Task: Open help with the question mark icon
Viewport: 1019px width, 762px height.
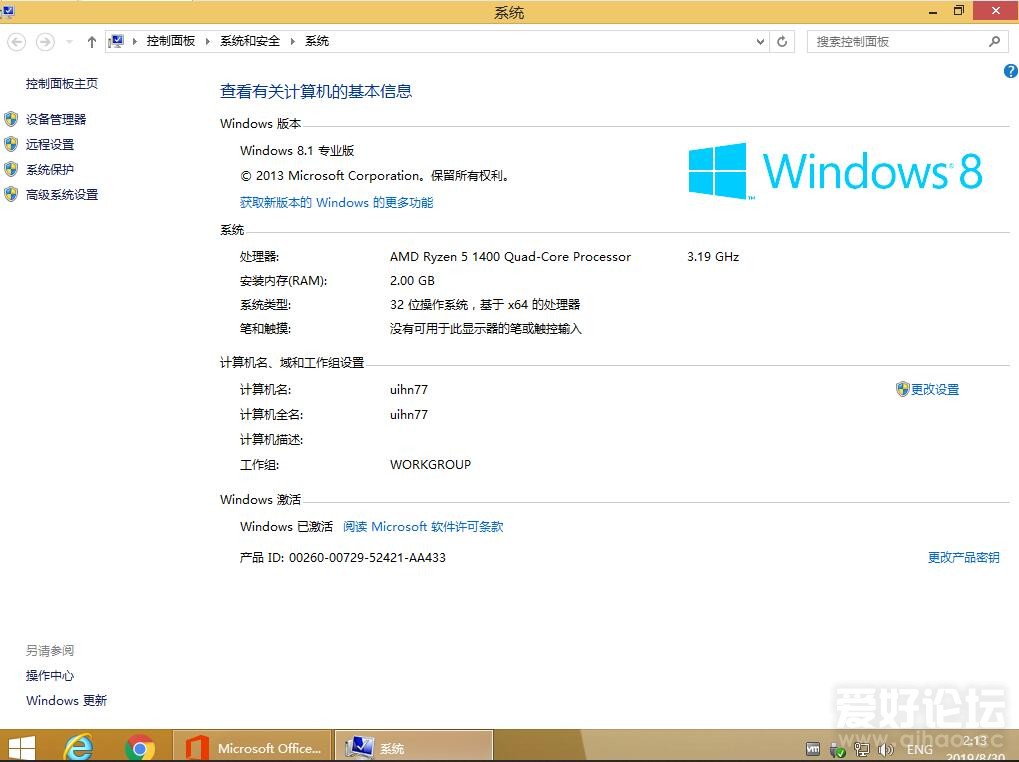Action: (x=1011, y=71)
